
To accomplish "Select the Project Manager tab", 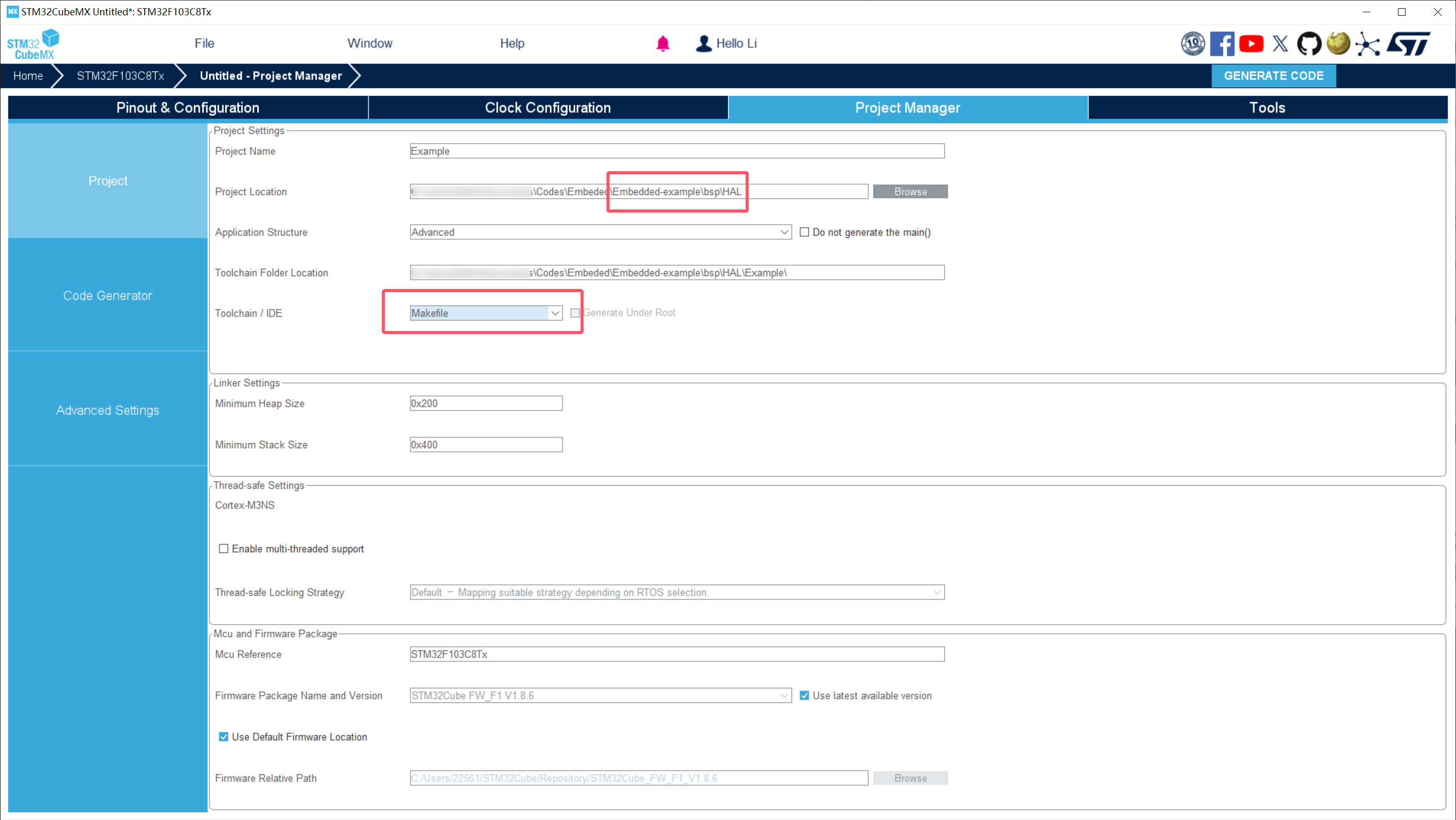I will click(908, 108).
